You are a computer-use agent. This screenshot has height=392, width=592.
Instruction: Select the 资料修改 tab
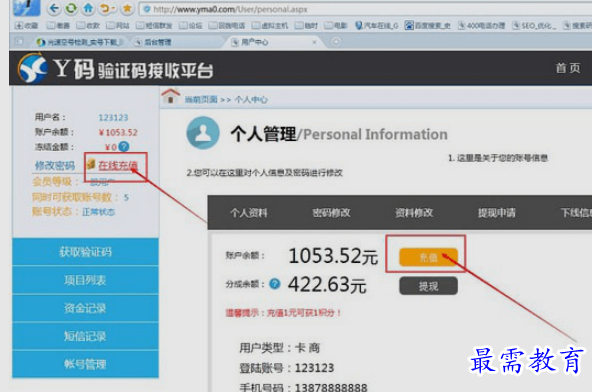[x=414, y=213]
